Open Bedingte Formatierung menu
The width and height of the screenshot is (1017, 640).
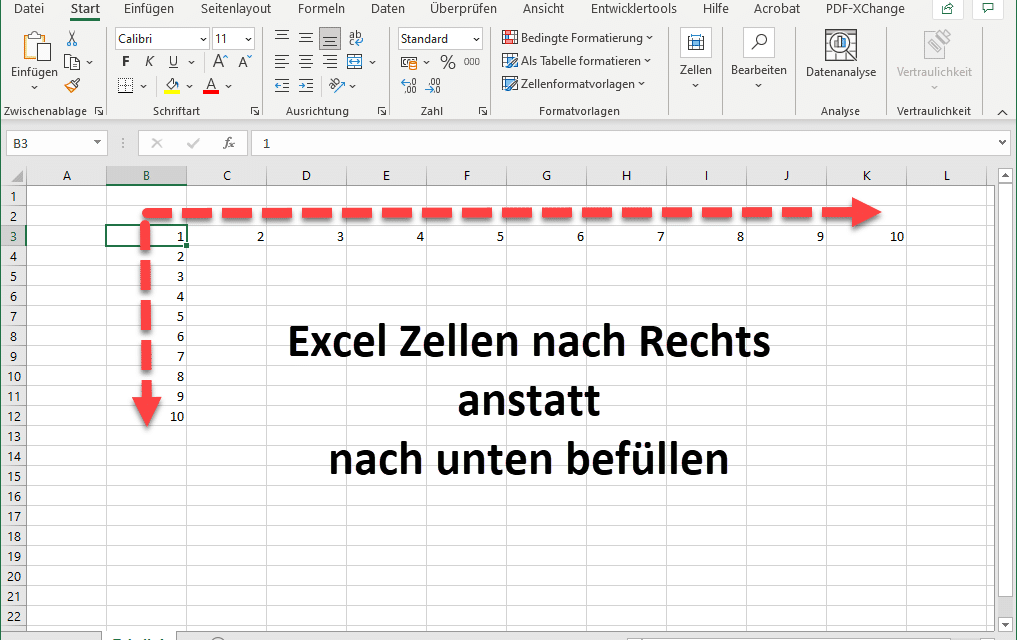click(577, 38)
